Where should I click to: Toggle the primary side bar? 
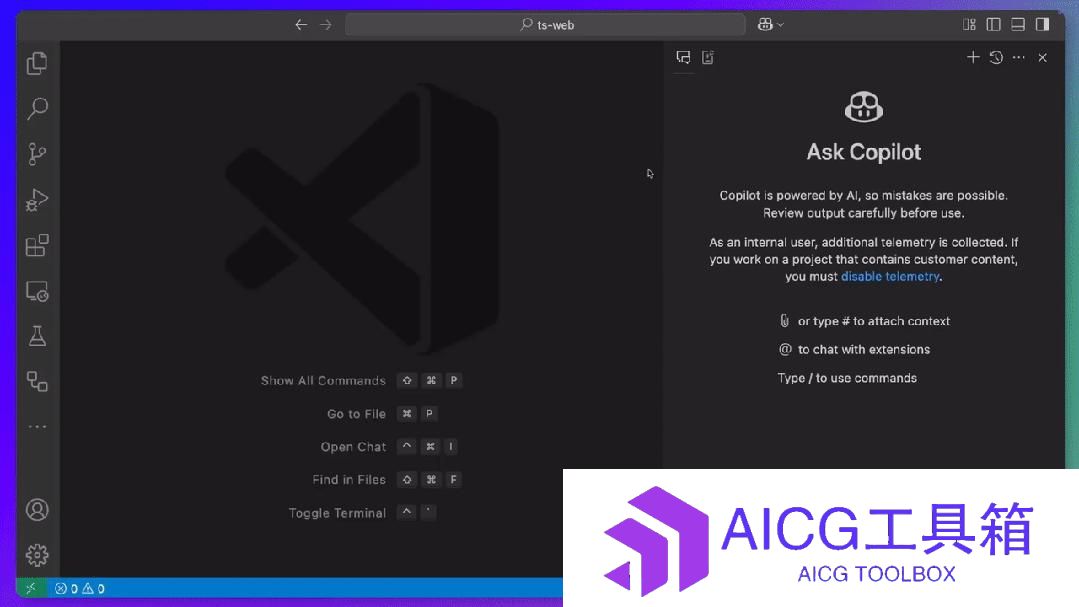pos(993,25)
